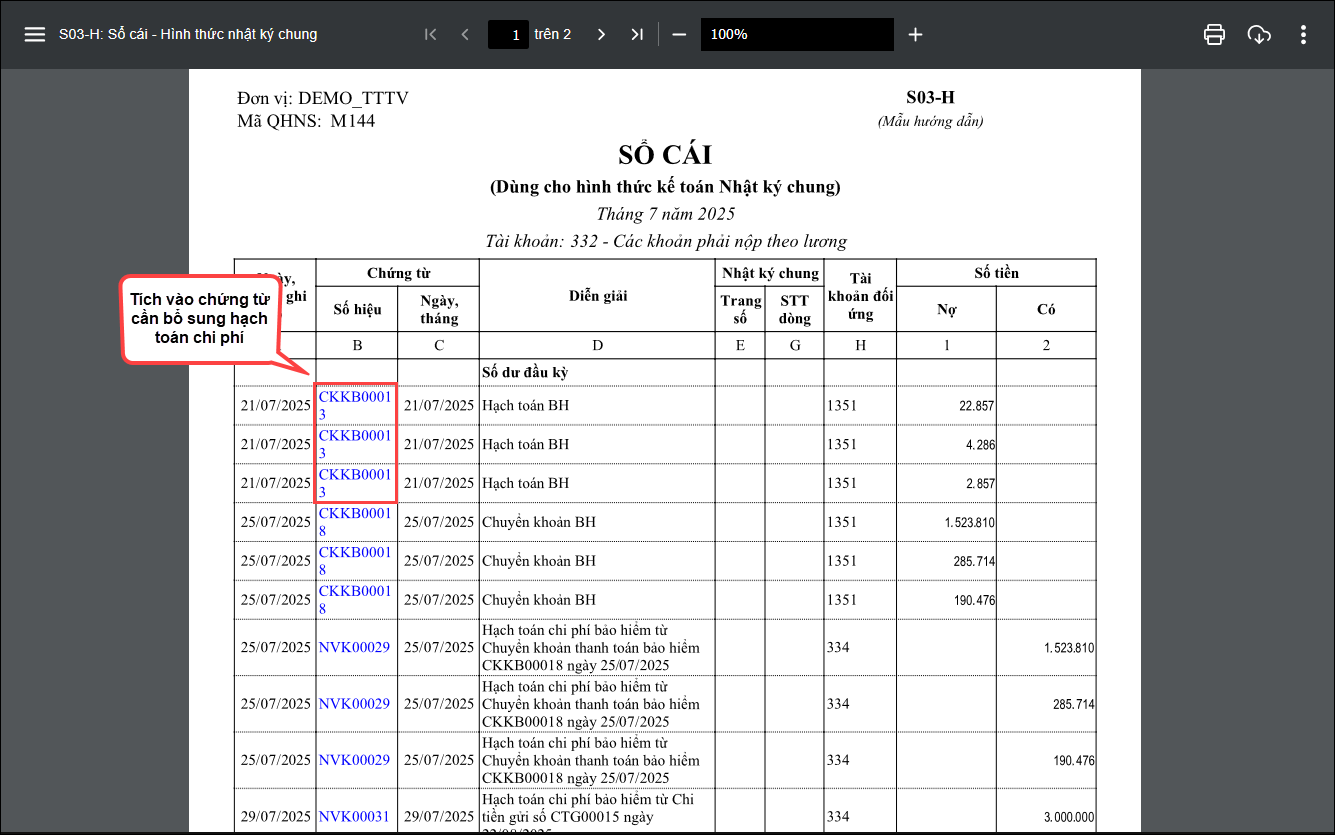The image size is (1335, 835).
Task: Open the NVK00031 voucher link
Action: pos(354,817)
